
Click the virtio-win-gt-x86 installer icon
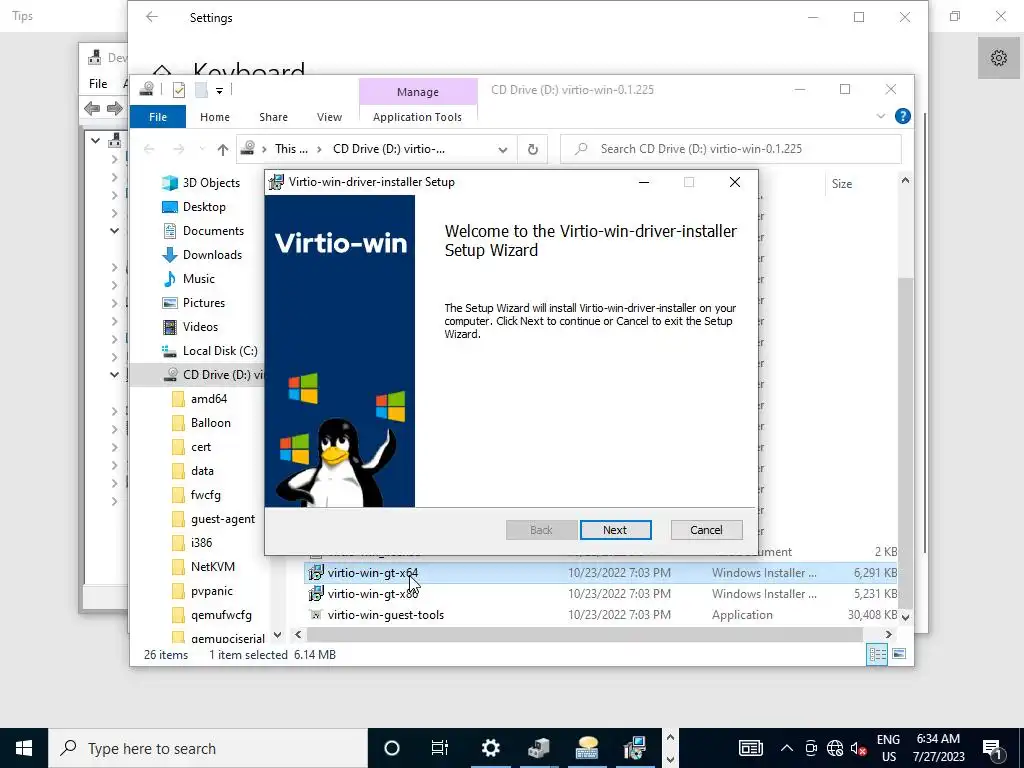pyautogui.click(x=316, y=594)
